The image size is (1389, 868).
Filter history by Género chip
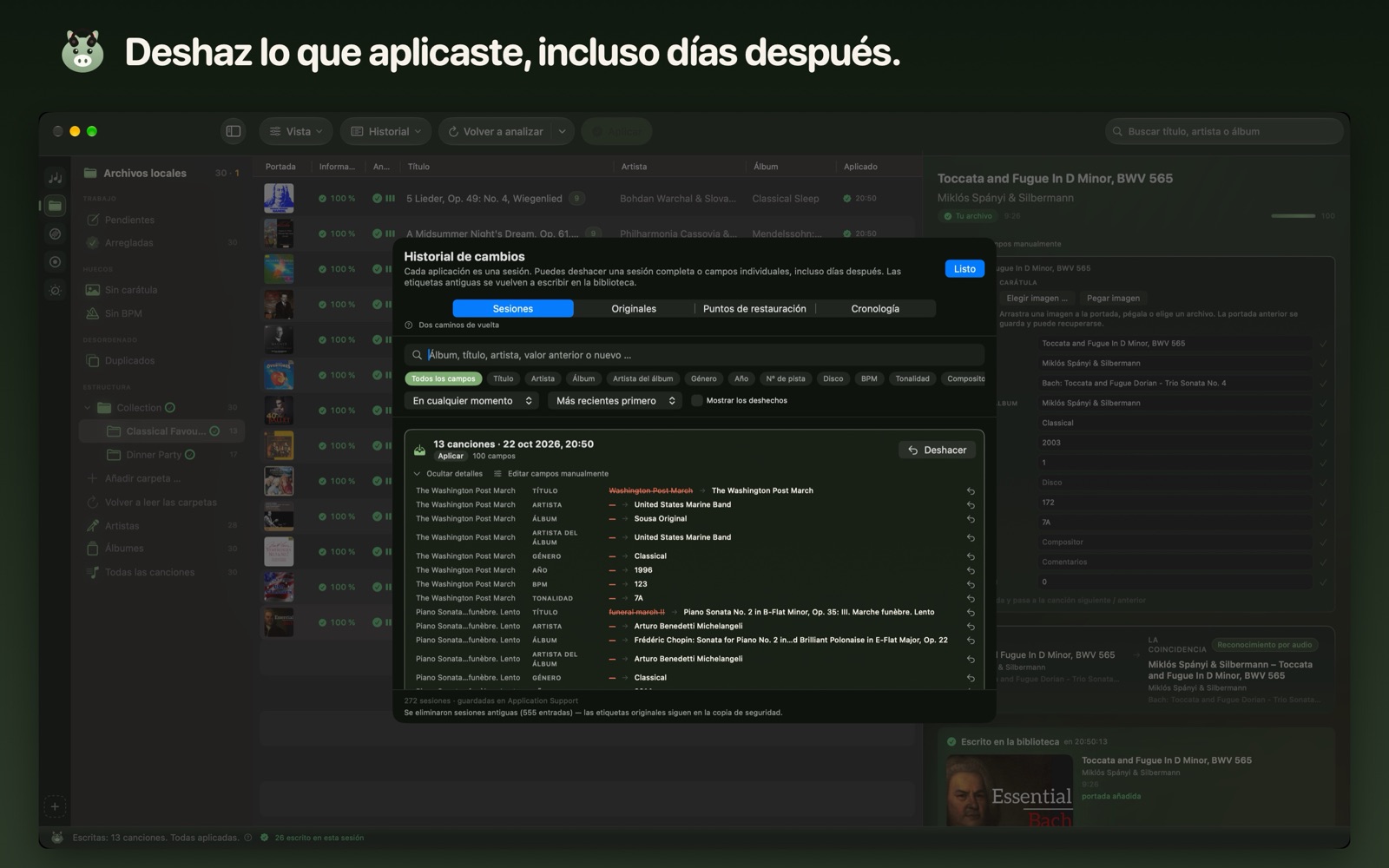coord(704,378)
